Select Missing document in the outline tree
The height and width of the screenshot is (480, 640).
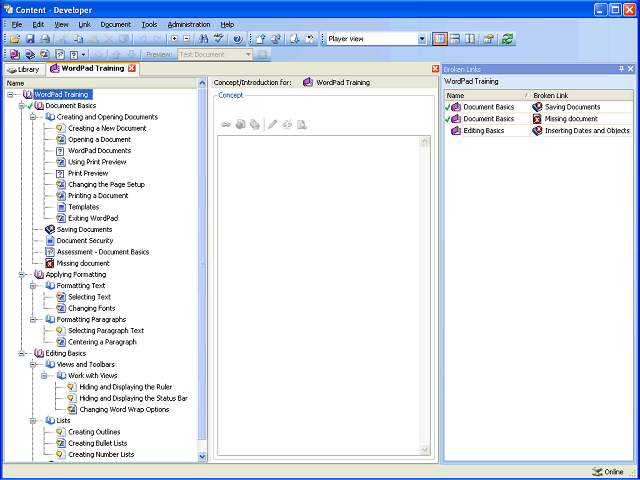[x=83, y=263]
